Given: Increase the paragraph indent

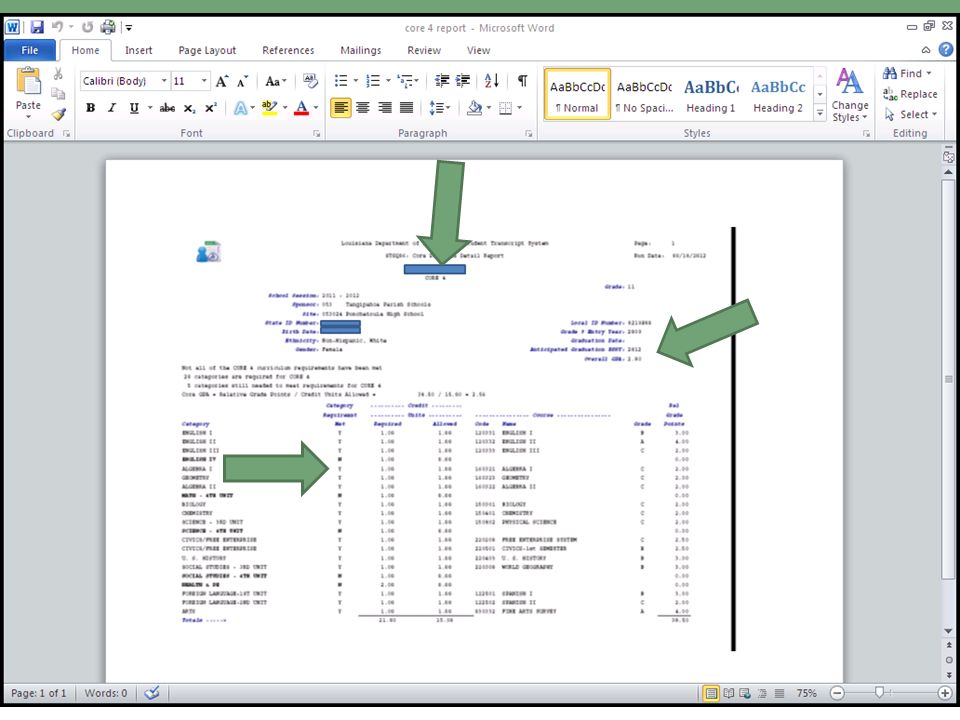Looking at the screenshot, I should pos(463,80).
